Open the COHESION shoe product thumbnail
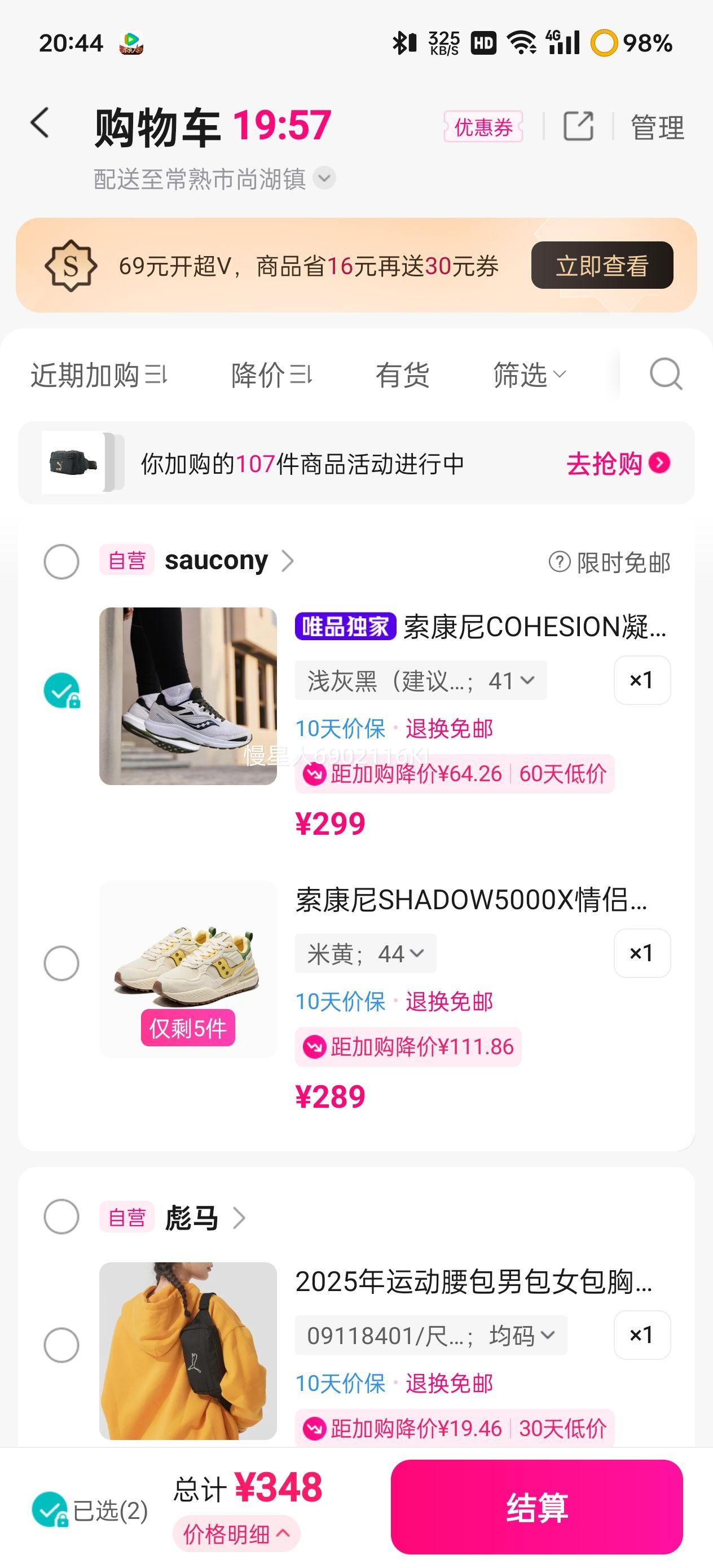Image resolution: width=713 pixels, height=1568 pixels. (188, 696)
